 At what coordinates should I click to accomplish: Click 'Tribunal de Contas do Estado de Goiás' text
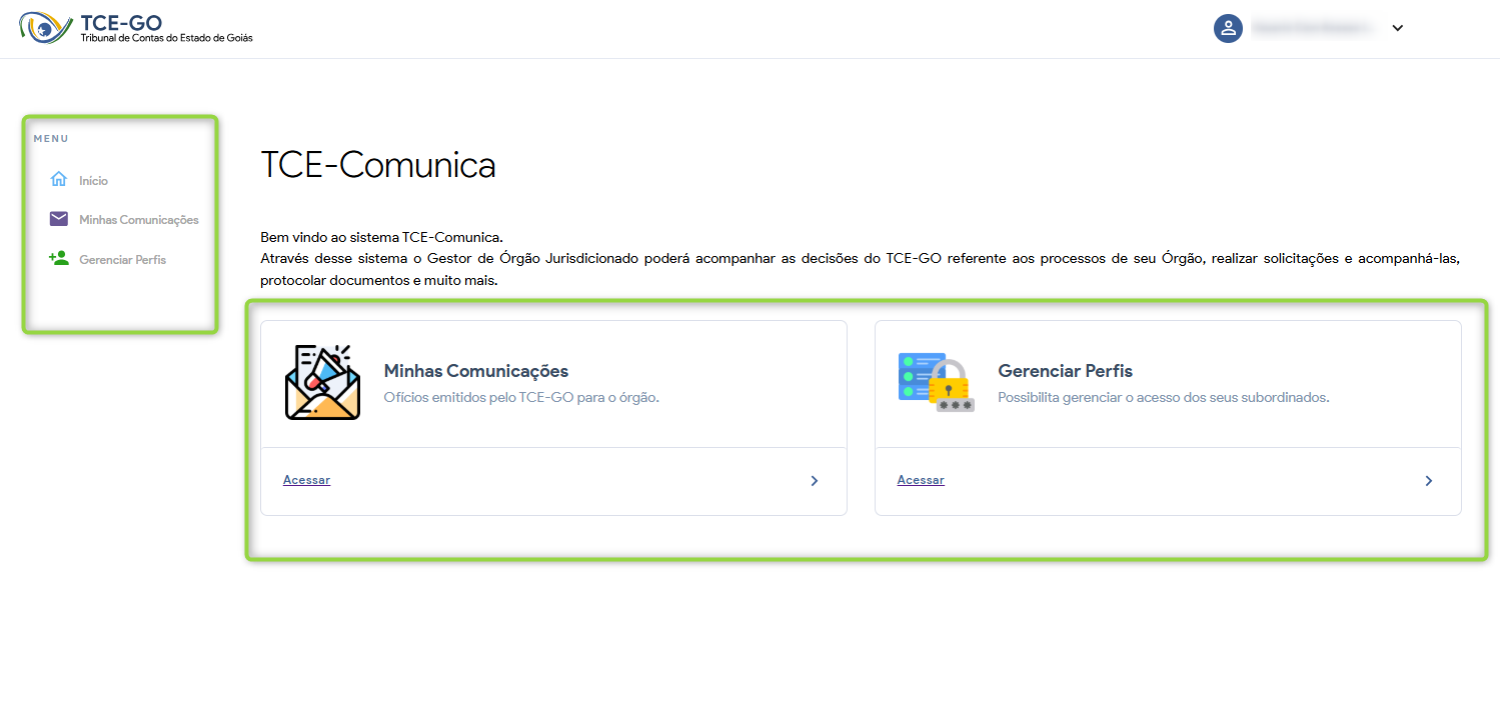point(167,38)
